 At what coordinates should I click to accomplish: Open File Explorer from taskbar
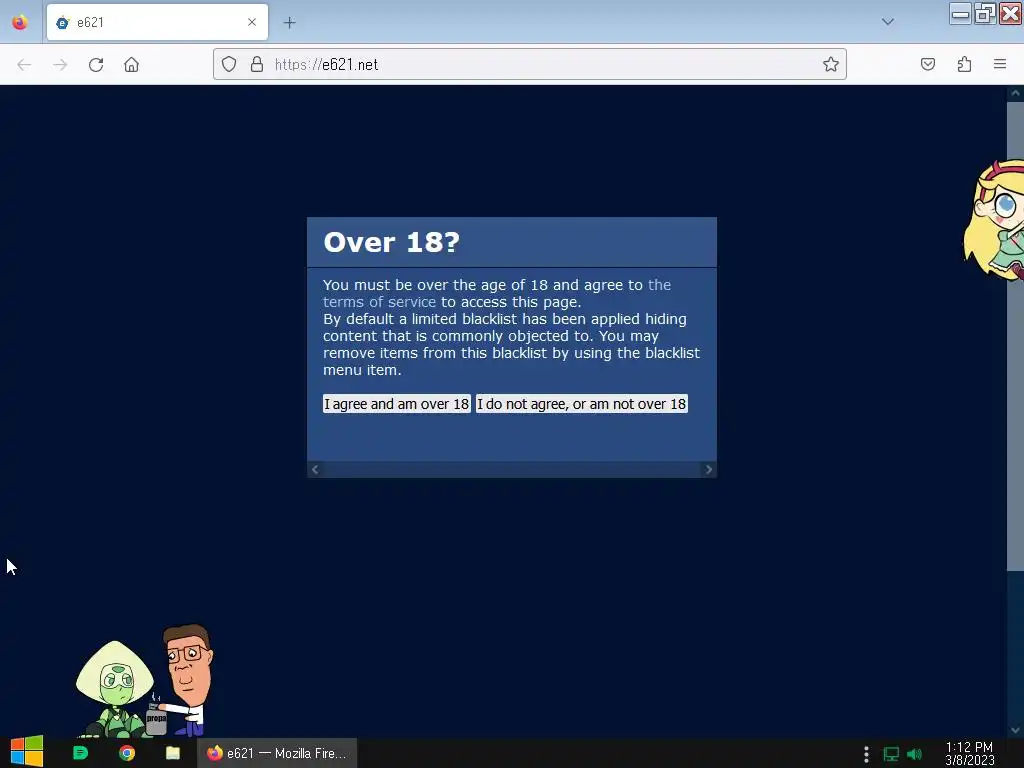[x=172, y=753]
